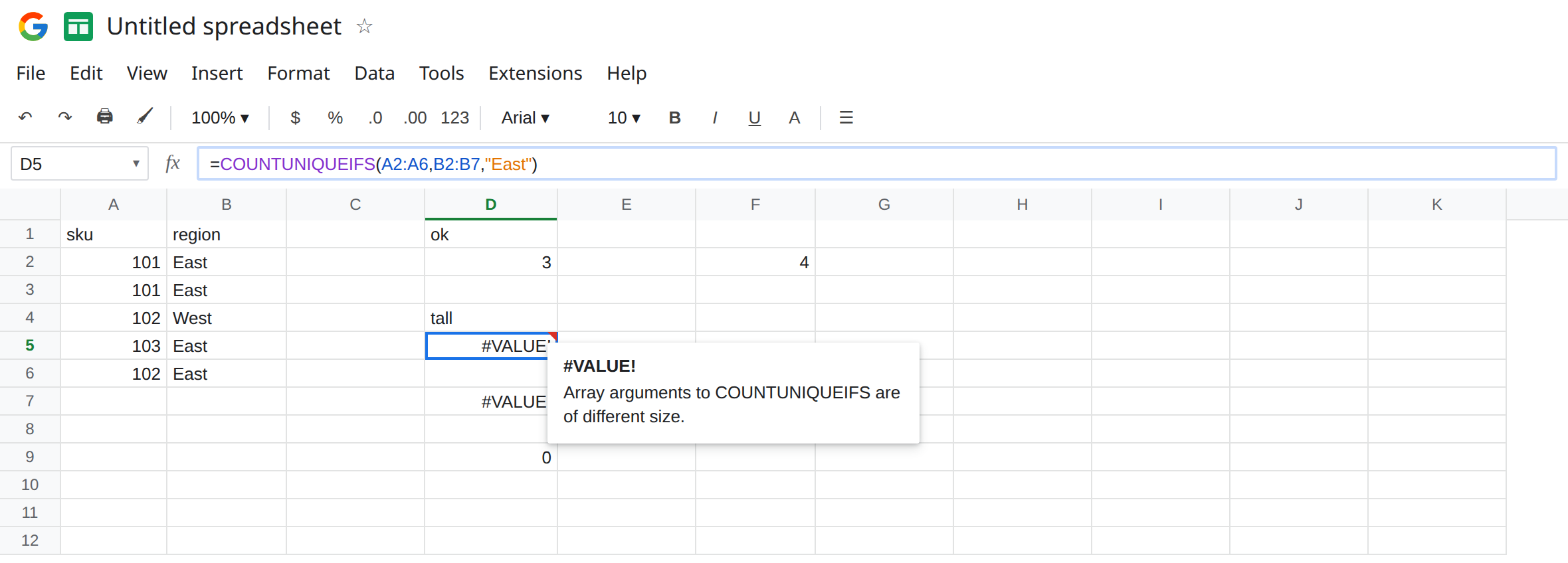Select cell F2 with value 4
Viewport: 1568px width, 563px height.
click(x=755, y=262)
